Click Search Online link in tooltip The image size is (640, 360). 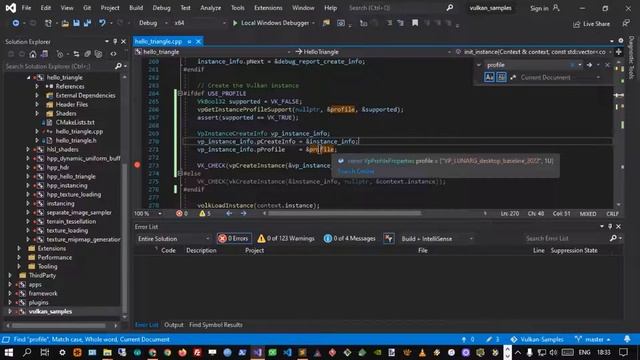coord(356,171)
